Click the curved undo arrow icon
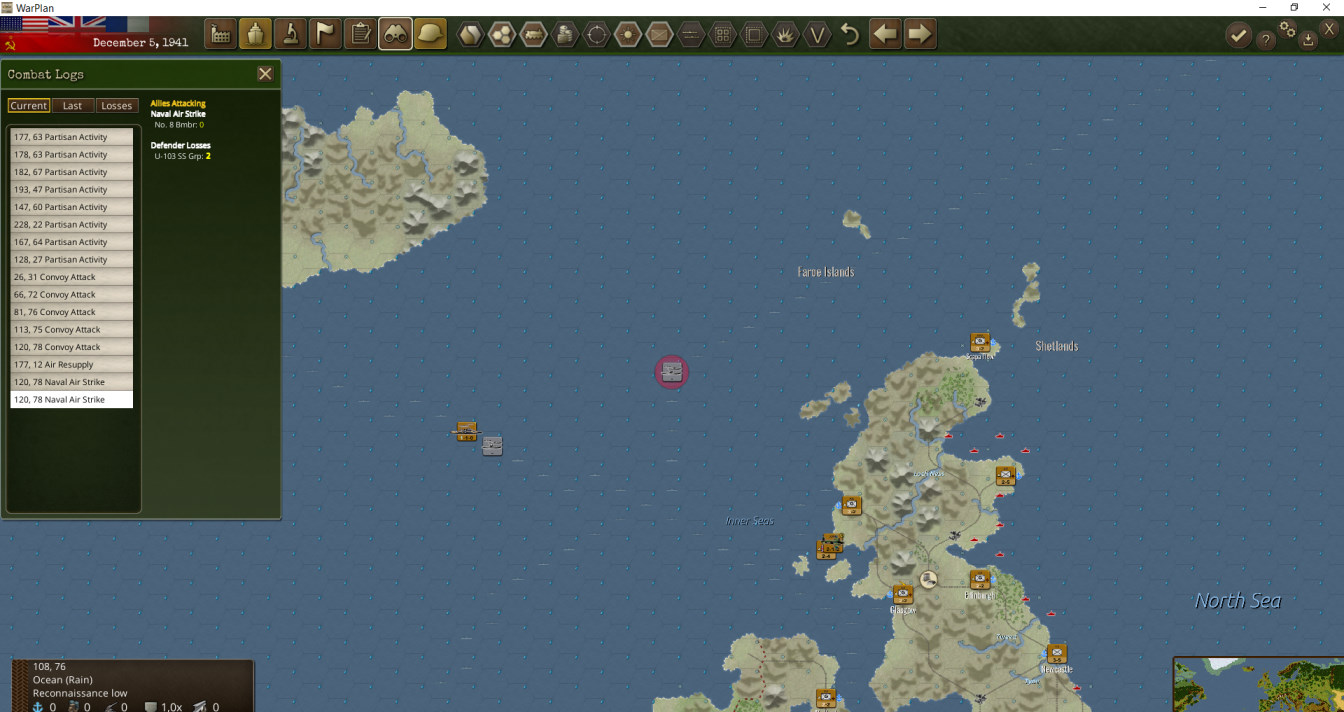The width and height of the screenshot is (1344, 712). (x=850, y=35)
